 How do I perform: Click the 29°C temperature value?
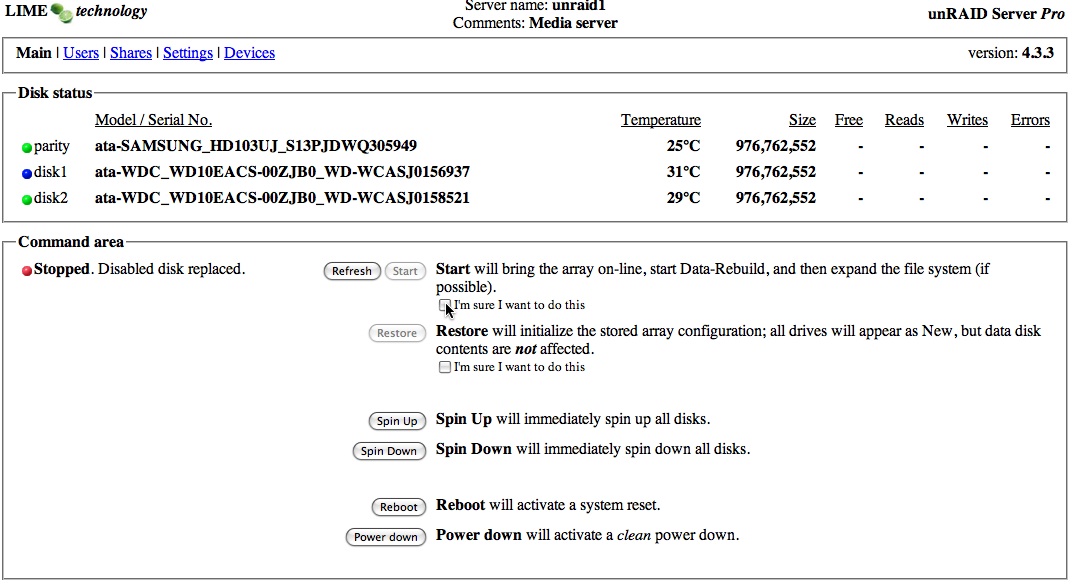[683, 198]
